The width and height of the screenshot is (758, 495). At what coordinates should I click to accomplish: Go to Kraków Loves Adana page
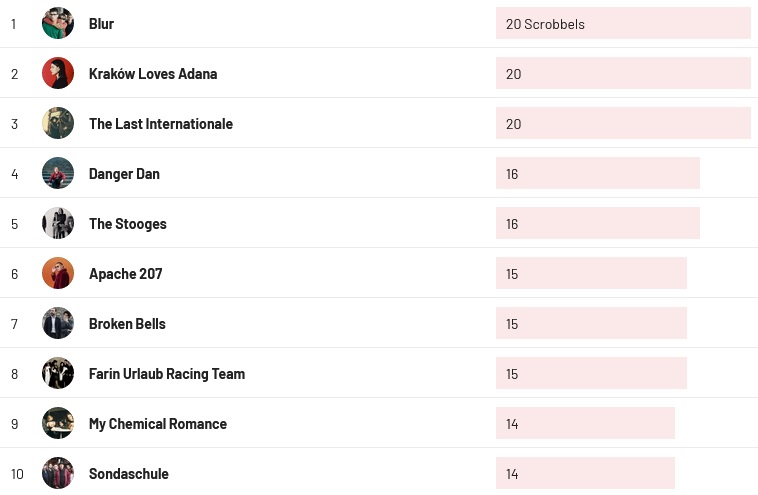(x=152, y=74)
